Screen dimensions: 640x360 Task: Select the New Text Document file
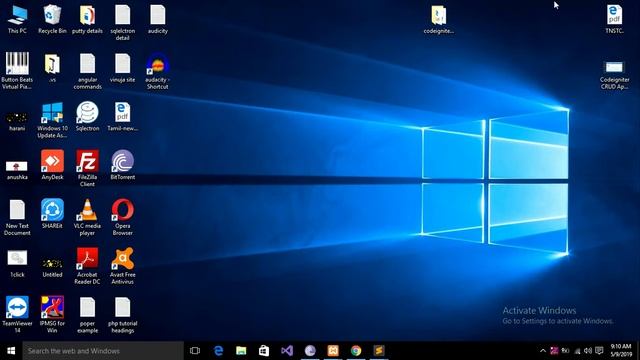(x=17, y=217)
